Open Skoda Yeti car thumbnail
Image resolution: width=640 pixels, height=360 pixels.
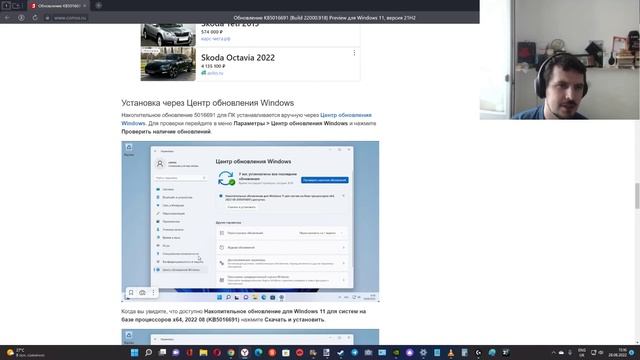pos(168,35)
